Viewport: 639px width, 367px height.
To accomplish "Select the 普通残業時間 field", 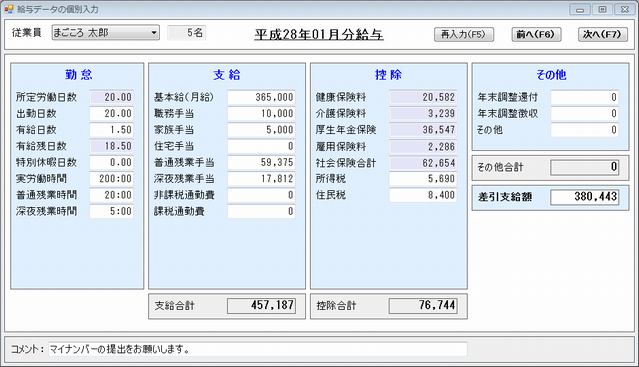I will point(111,195).
